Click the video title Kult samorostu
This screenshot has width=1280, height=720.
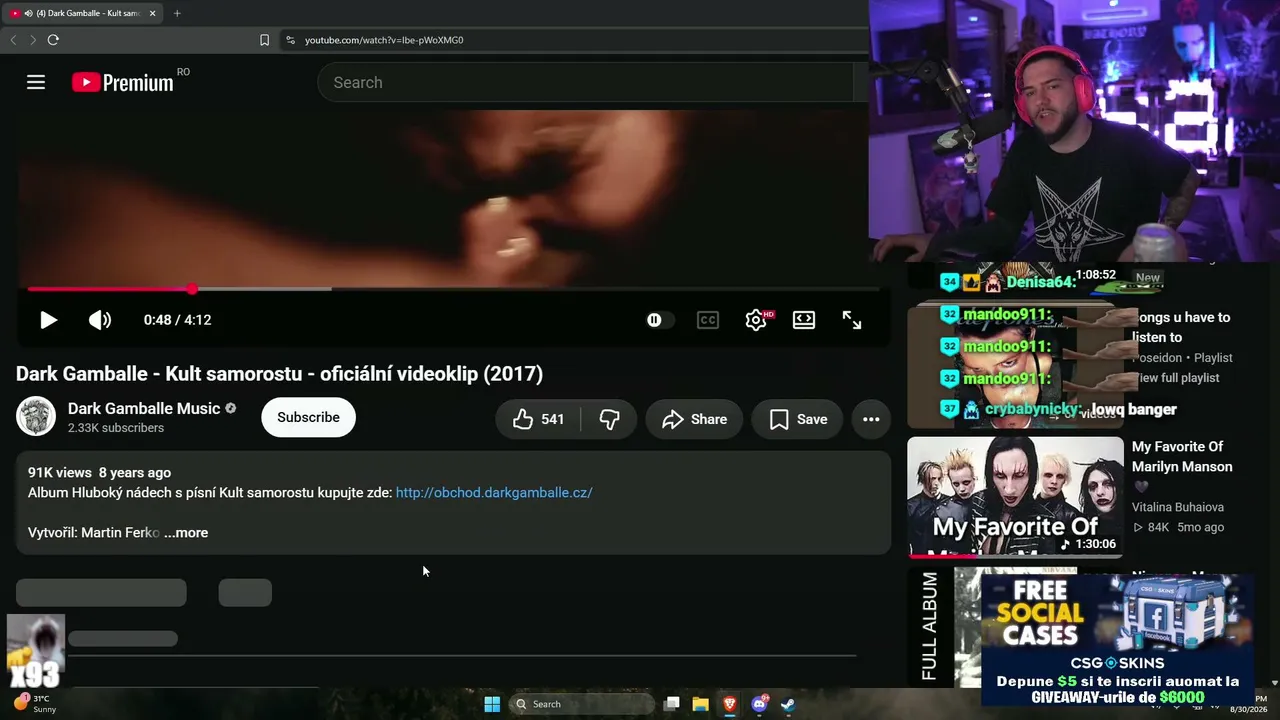coord(279,374)
